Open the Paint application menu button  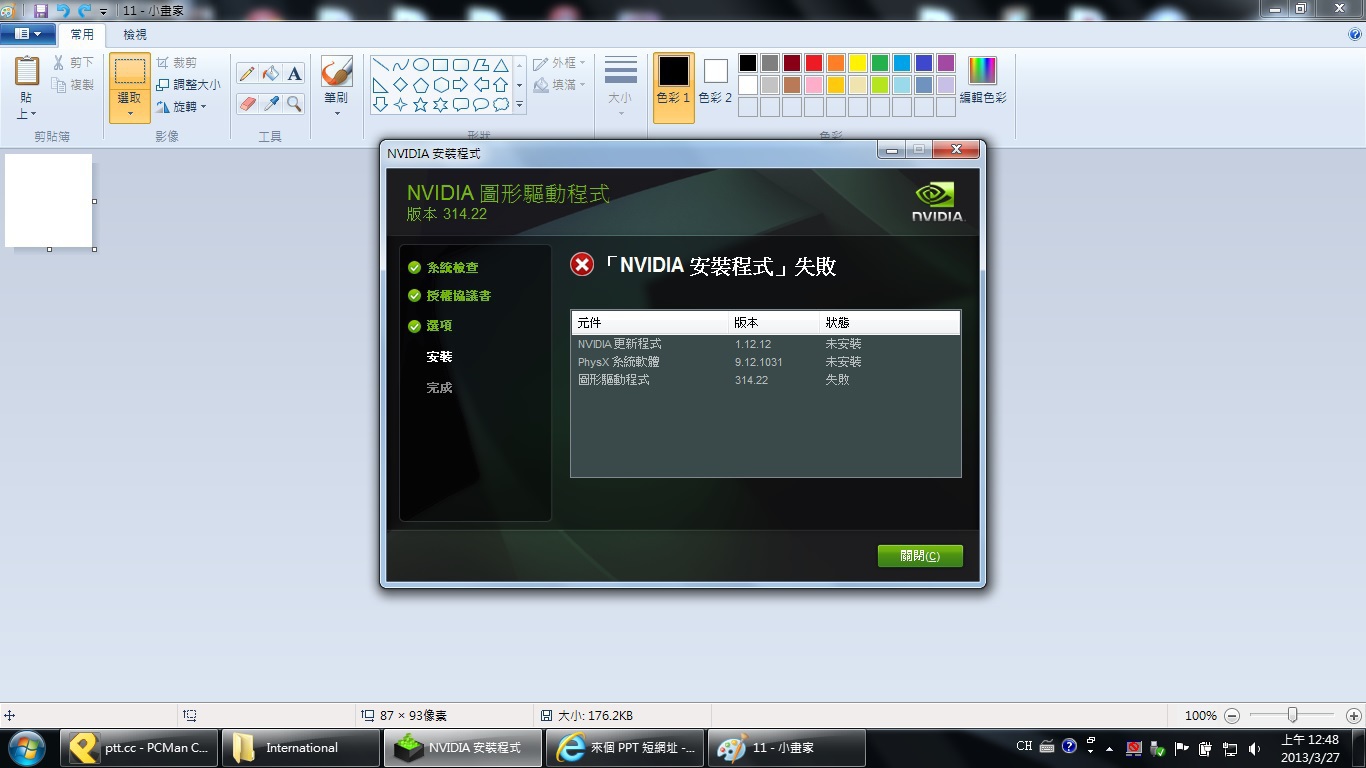(x=28, y=34)
